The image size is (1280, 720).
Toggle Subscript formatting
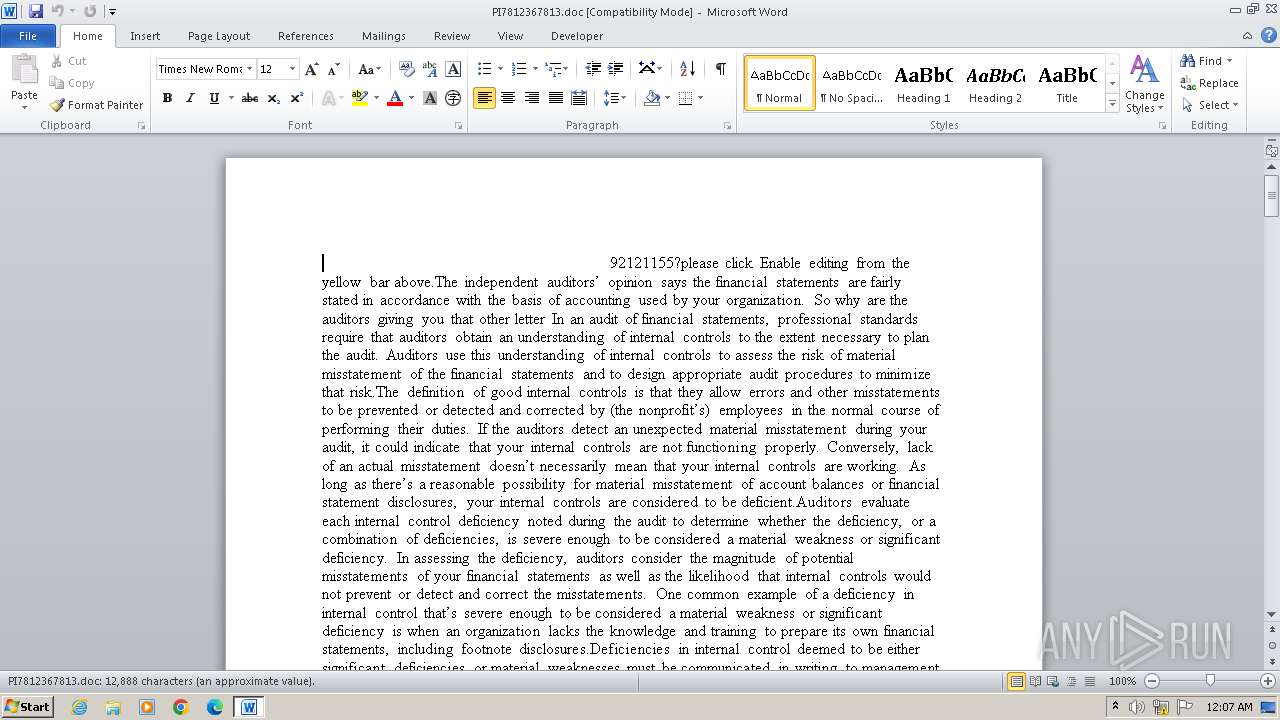pyautogui.click(x=274, y=98)
